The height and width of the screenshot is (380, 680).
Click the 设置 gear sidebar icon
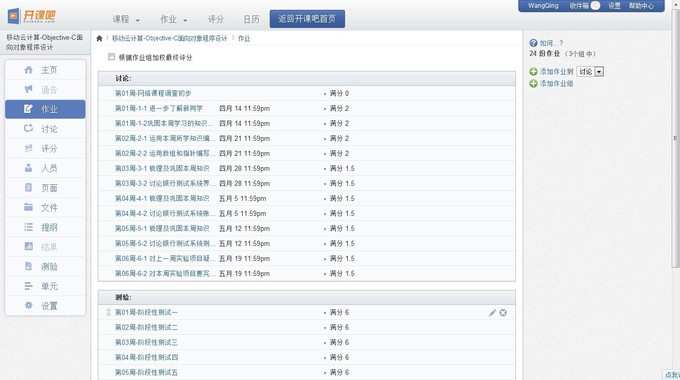[x=28, y=305]
